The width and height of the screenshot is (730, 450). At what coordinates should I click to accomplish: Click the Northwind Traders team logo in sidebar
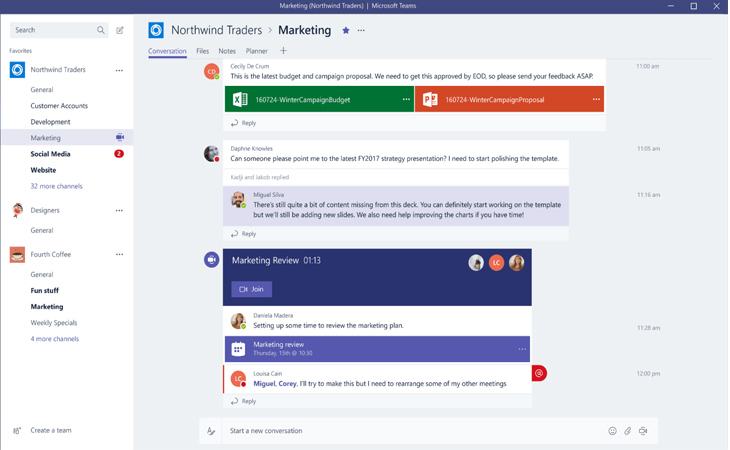pos(17,70)
